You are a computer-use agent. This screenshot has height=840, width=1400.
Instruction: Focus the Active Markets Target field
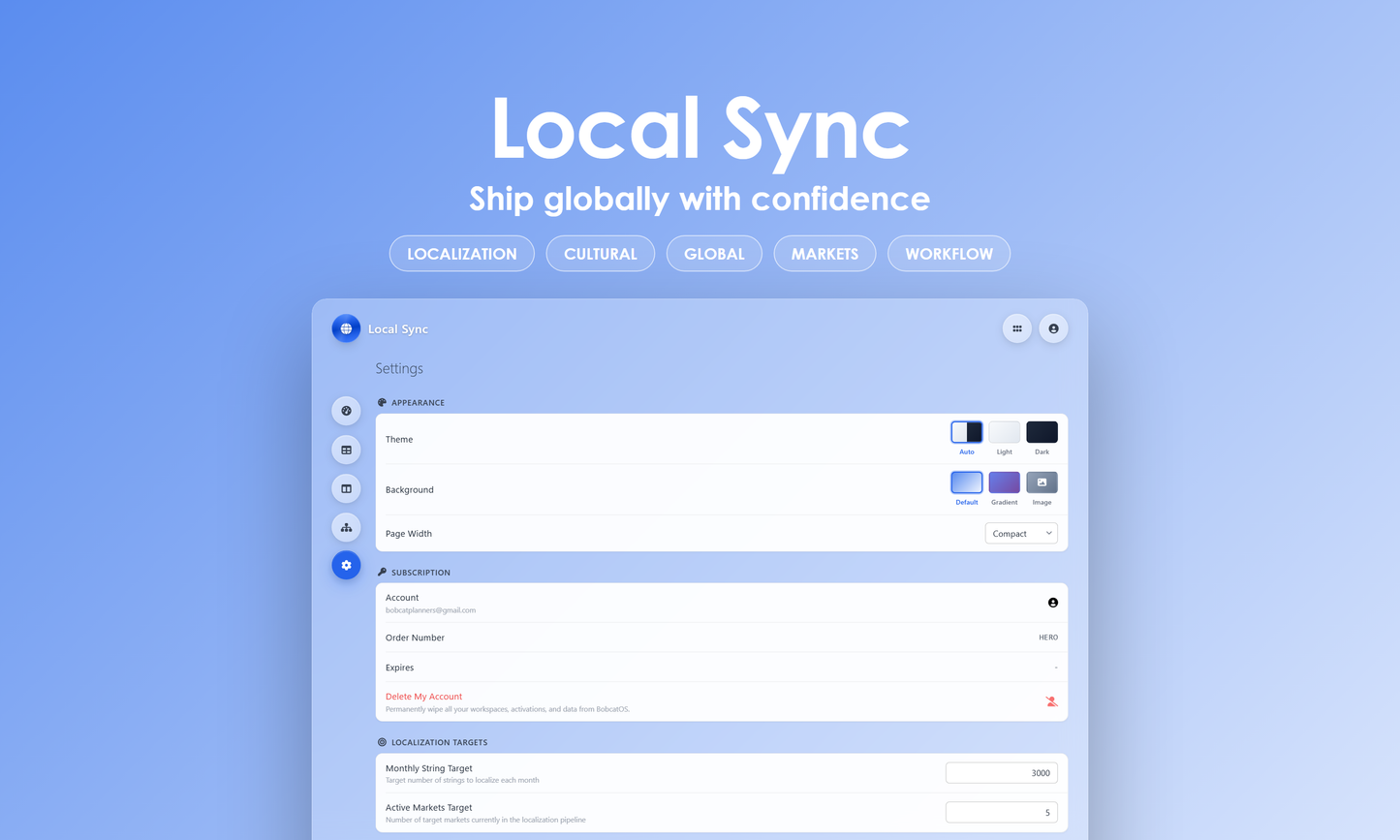[1002, 812]
